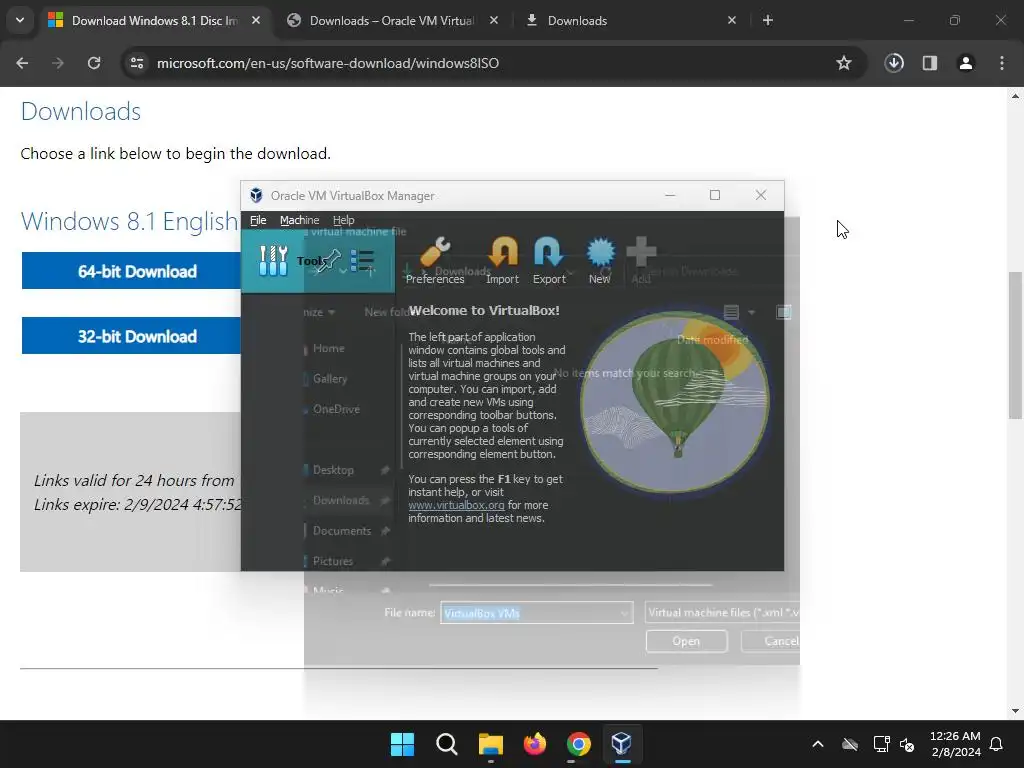Click the File name field in file dialog
1024x768 pixels.
pyautogui.click(x=536, y=613)
